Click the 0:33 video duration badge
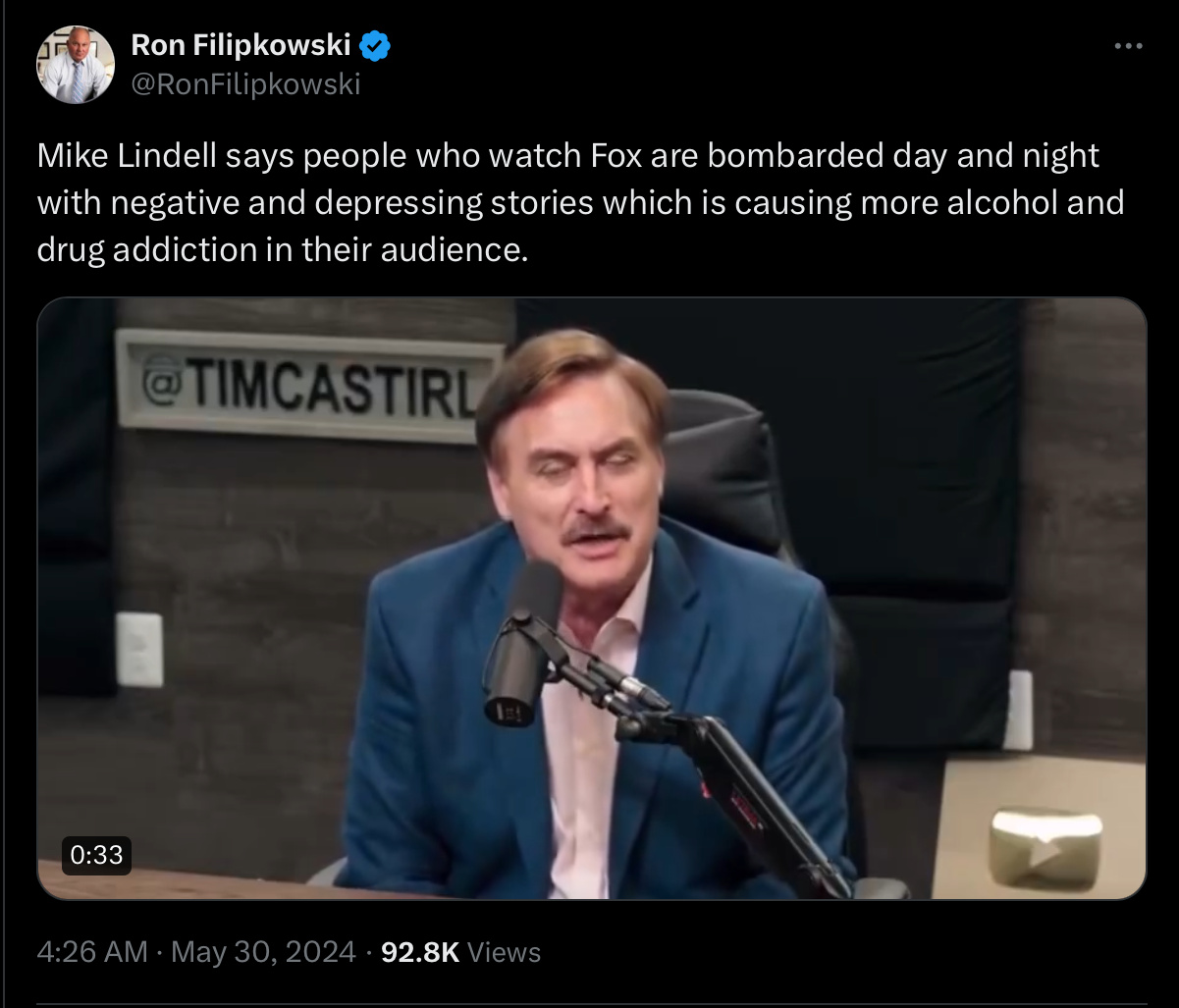 point(97,854)
